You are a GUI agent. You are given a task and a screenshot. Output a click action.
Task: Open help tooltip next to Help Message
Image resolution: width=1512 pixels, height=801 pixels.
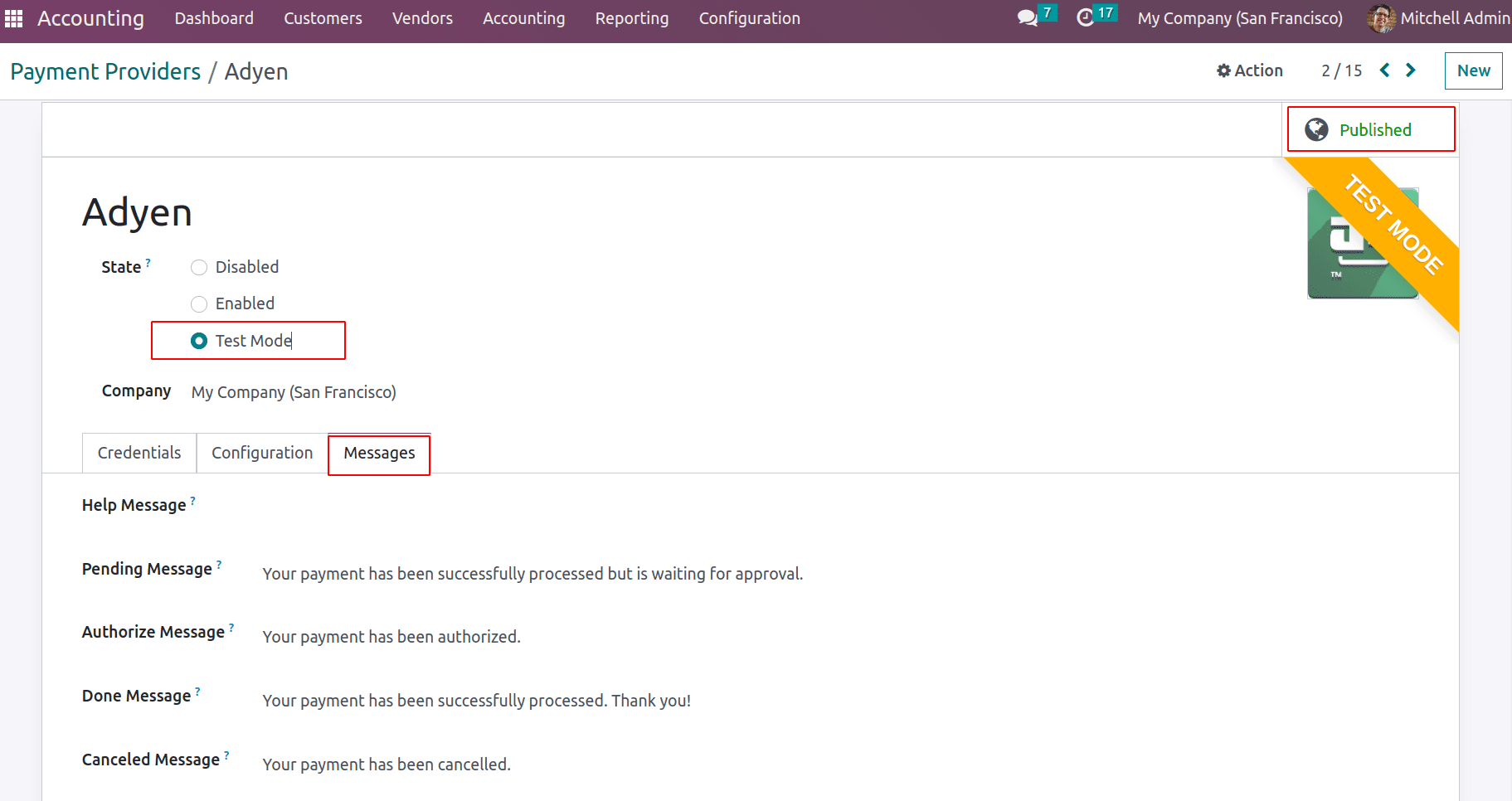pyautogui.click(x=193, y=500)
